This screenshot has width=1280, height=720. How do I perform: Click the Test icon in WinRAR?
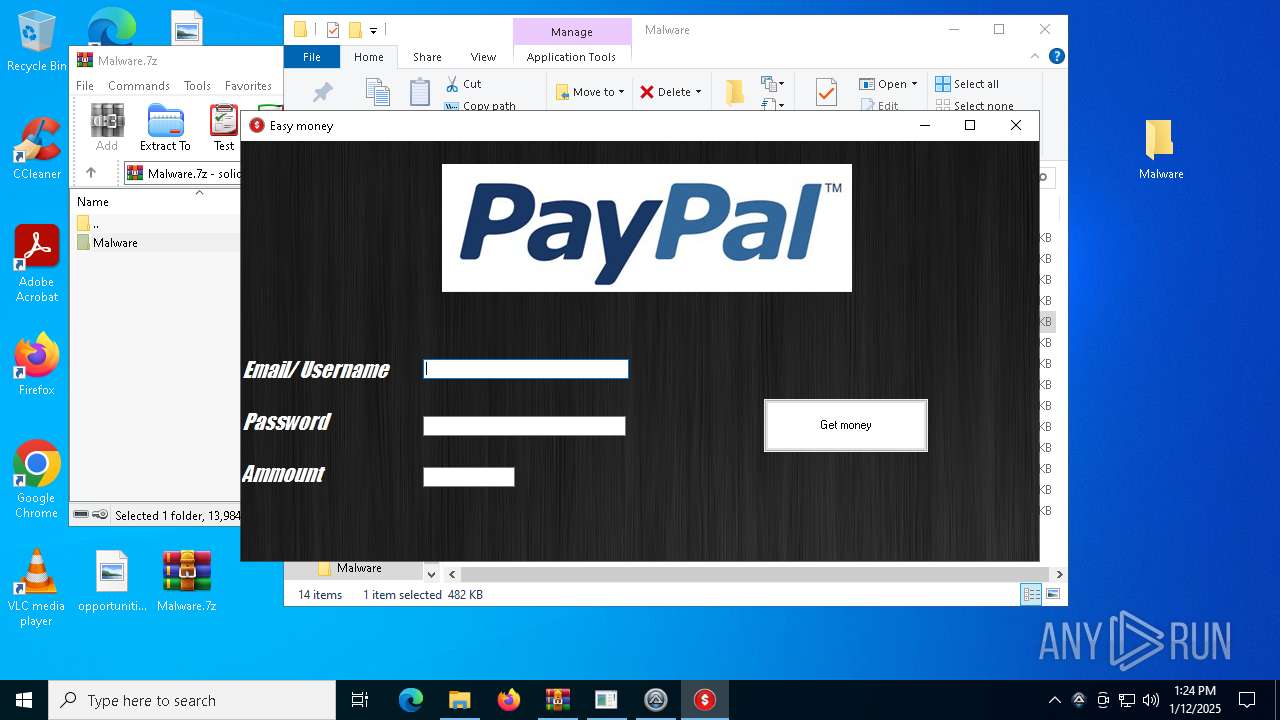coord(224,128)
